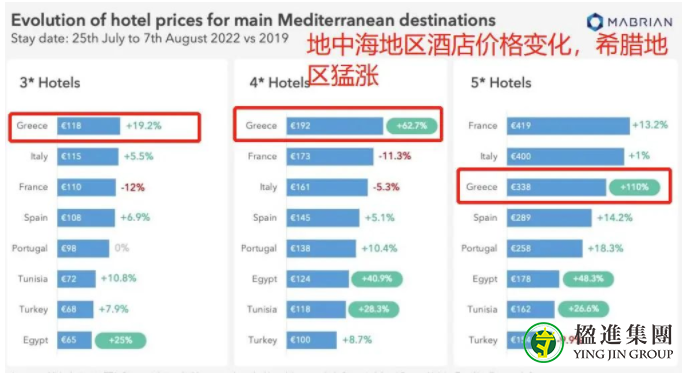Click the -12% France change label
This screenshot has height=373, width=683.
[132, 187]
